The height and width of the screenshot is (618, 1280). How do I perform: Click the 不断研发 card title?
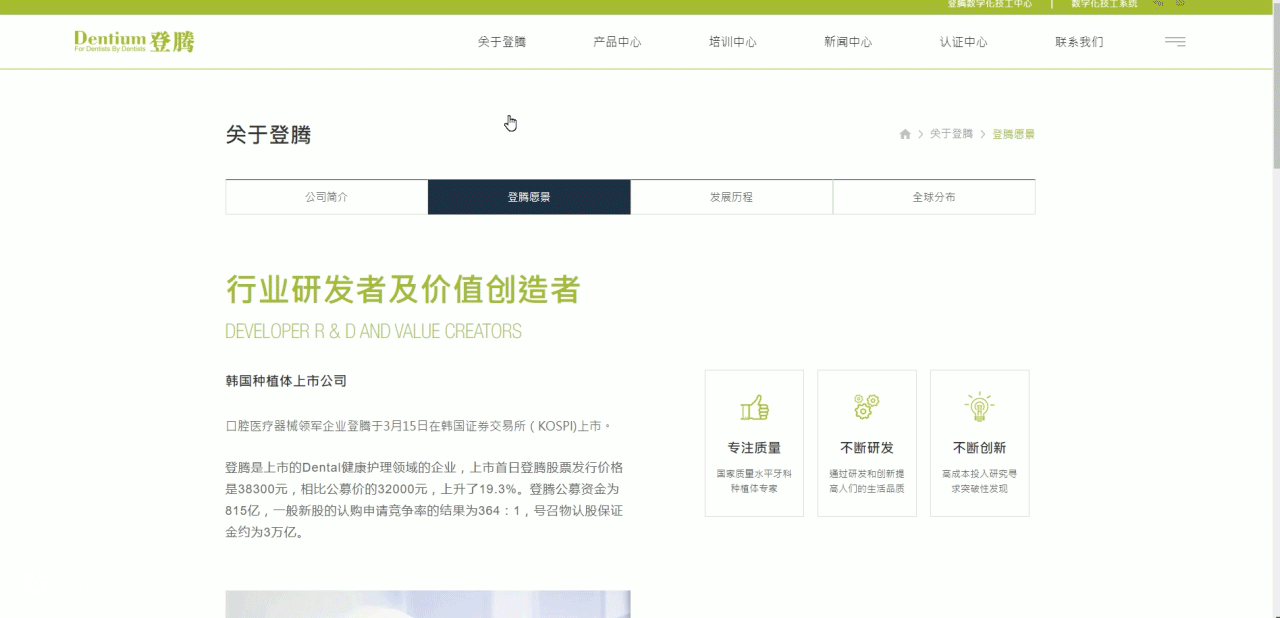coord(867,448)
